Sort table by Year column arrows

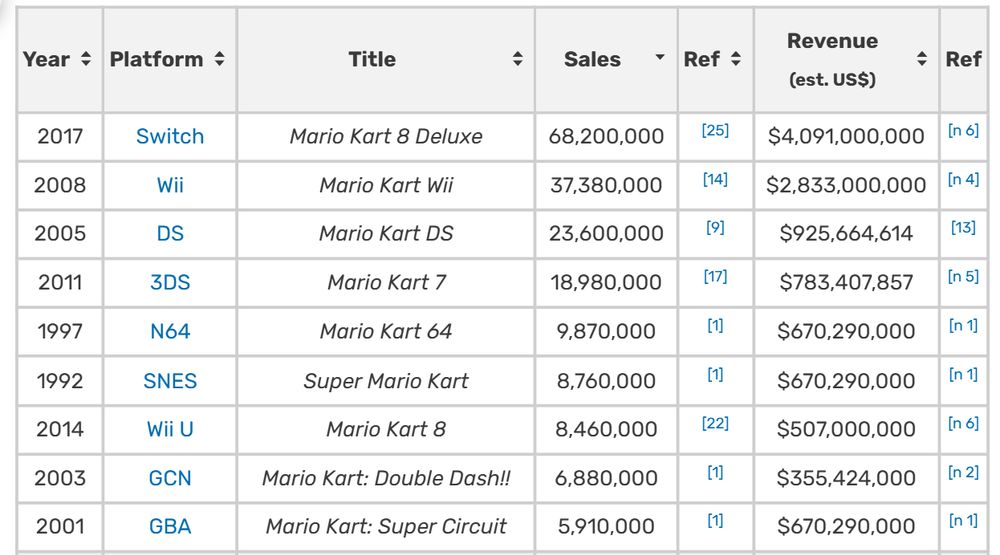86,59
